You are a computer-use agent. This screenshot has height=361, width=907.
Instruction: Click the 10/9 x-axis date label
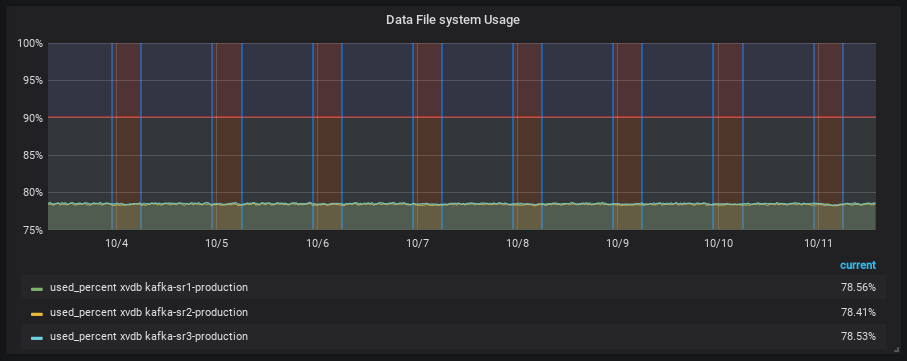point(617,244)
